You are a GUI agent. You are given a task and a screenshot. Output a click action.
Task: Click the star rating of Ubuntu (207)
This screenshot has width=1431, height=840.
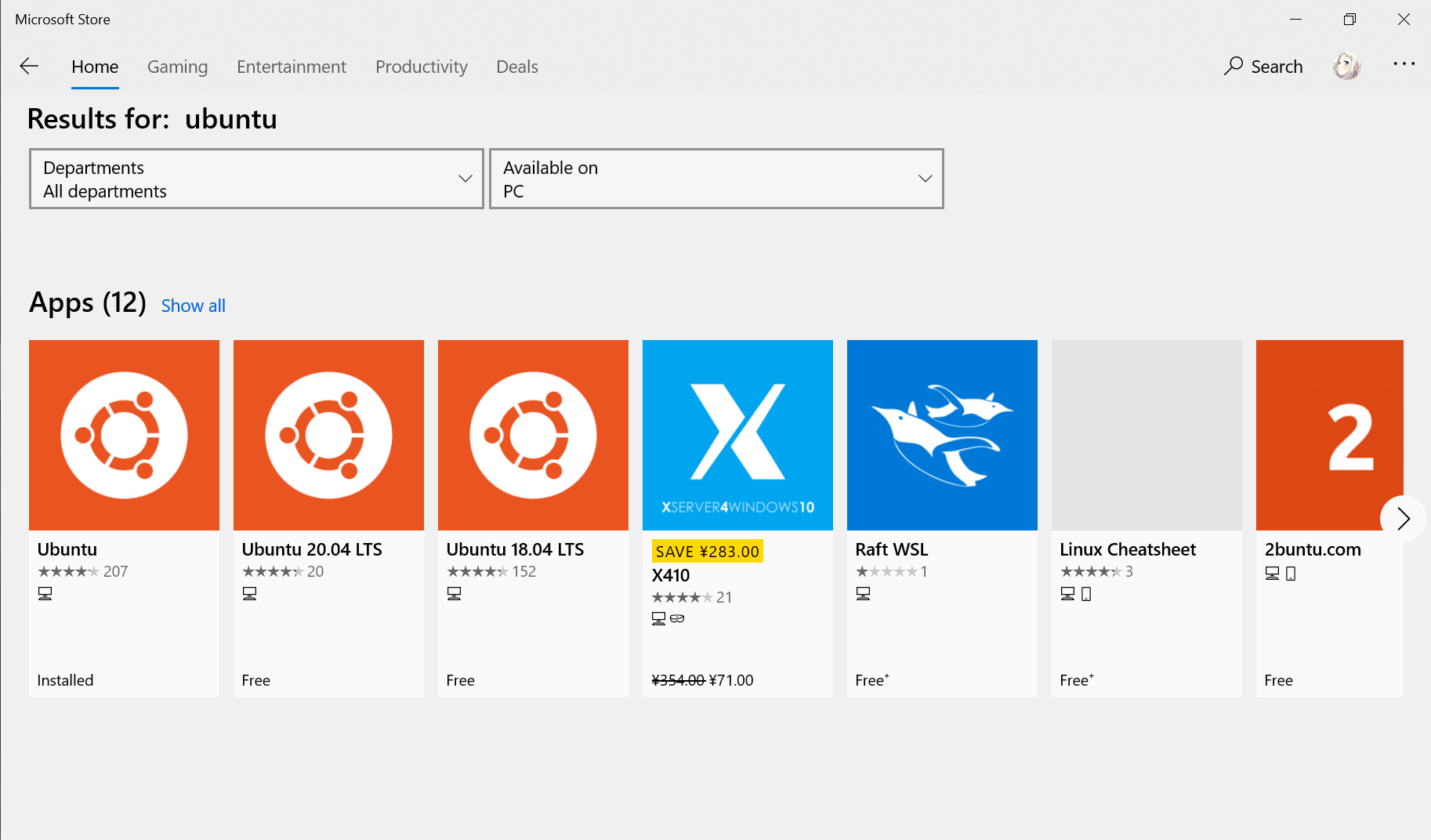pos(69,571)
